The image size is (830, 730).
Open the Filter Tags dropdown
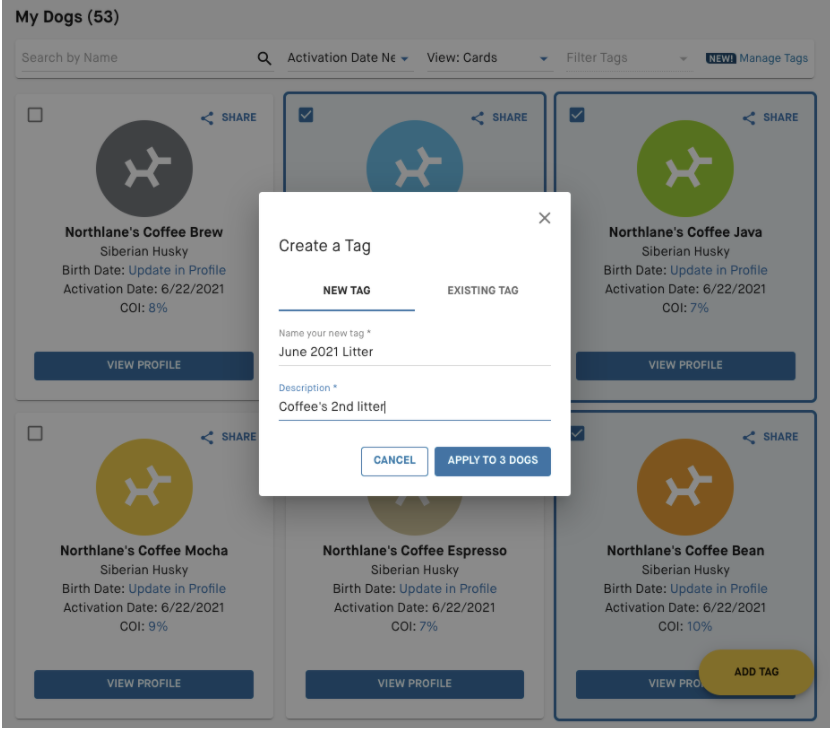(x=627, y=58)
